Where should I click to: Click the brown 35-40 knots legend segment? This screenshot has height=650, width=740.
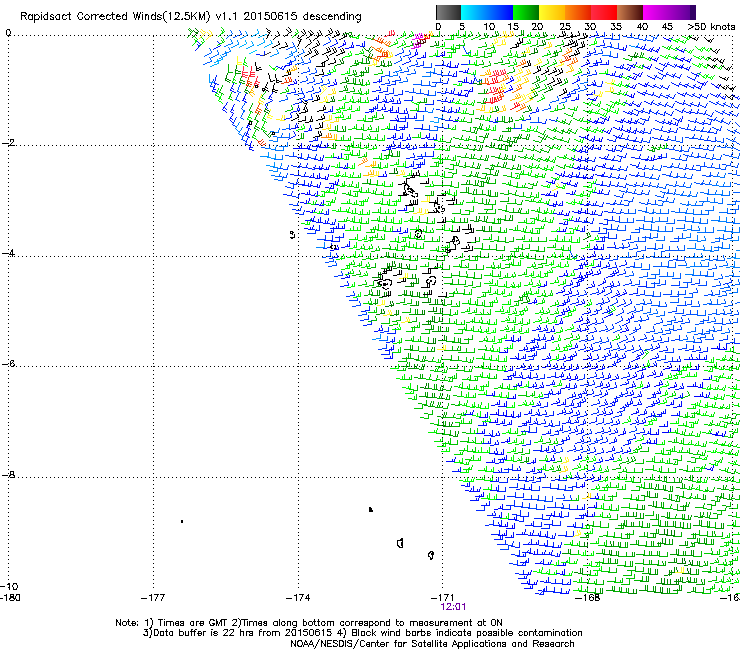[x=630, y=12]
